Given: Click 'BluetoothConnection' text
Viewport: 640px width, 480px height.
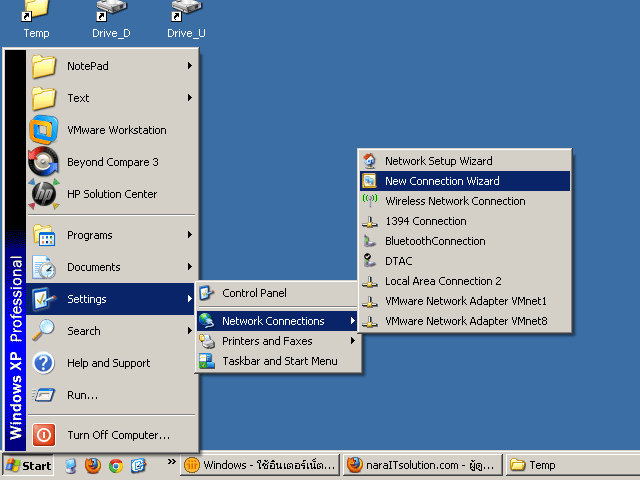Looking at the screenshot, I should coord(435,241).
